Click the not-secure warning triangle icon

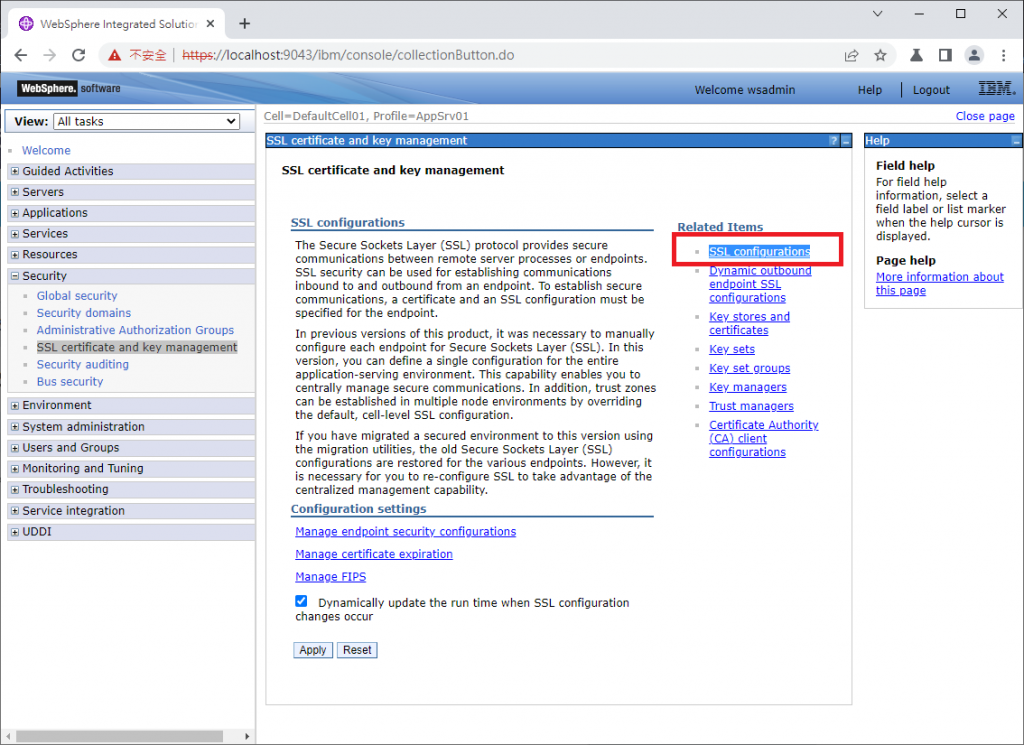point(115,55)
